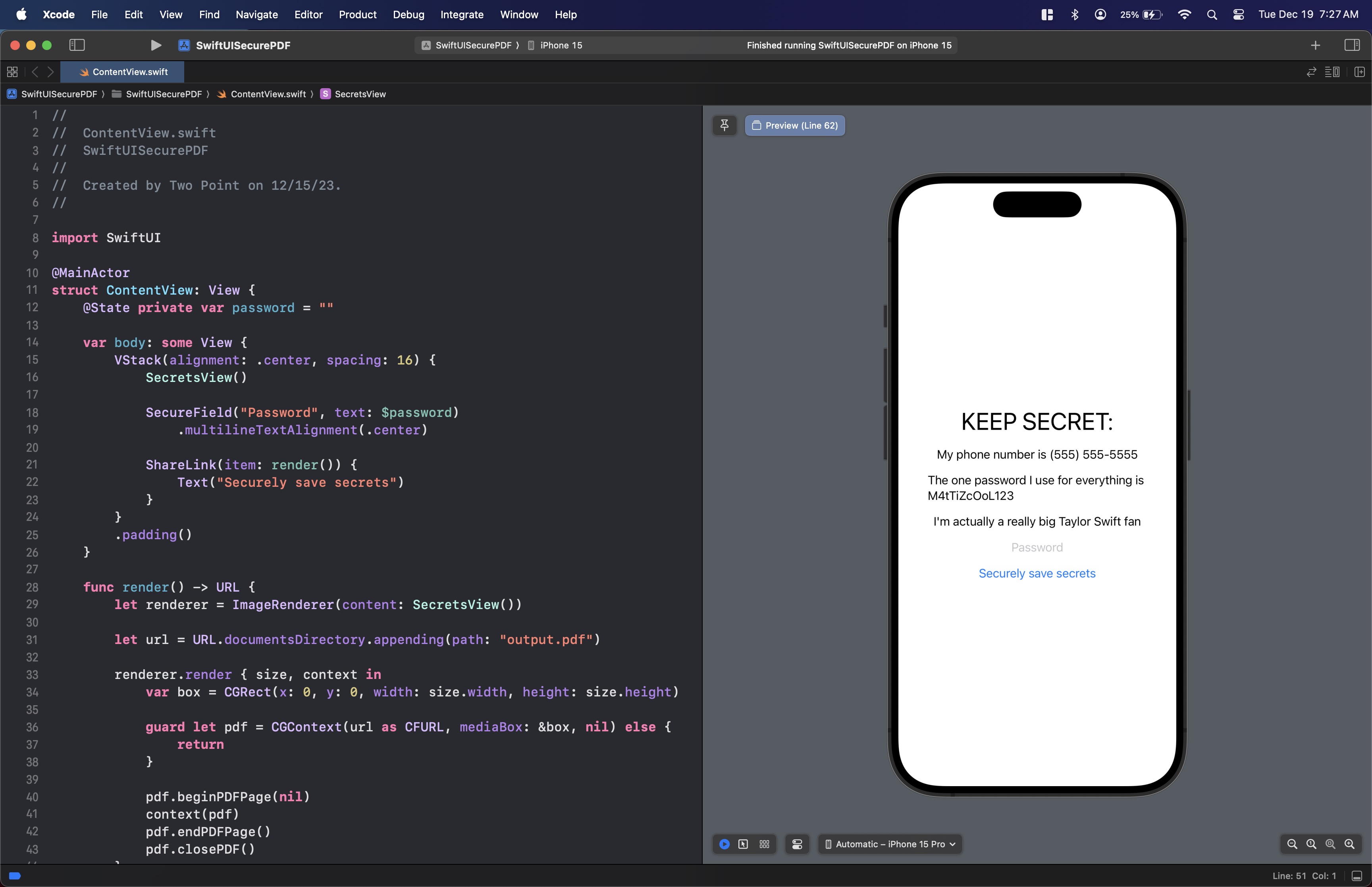This screenshot has width=1372, height=887.
Task: Enable Live preview mode
Action: (724, 844)
